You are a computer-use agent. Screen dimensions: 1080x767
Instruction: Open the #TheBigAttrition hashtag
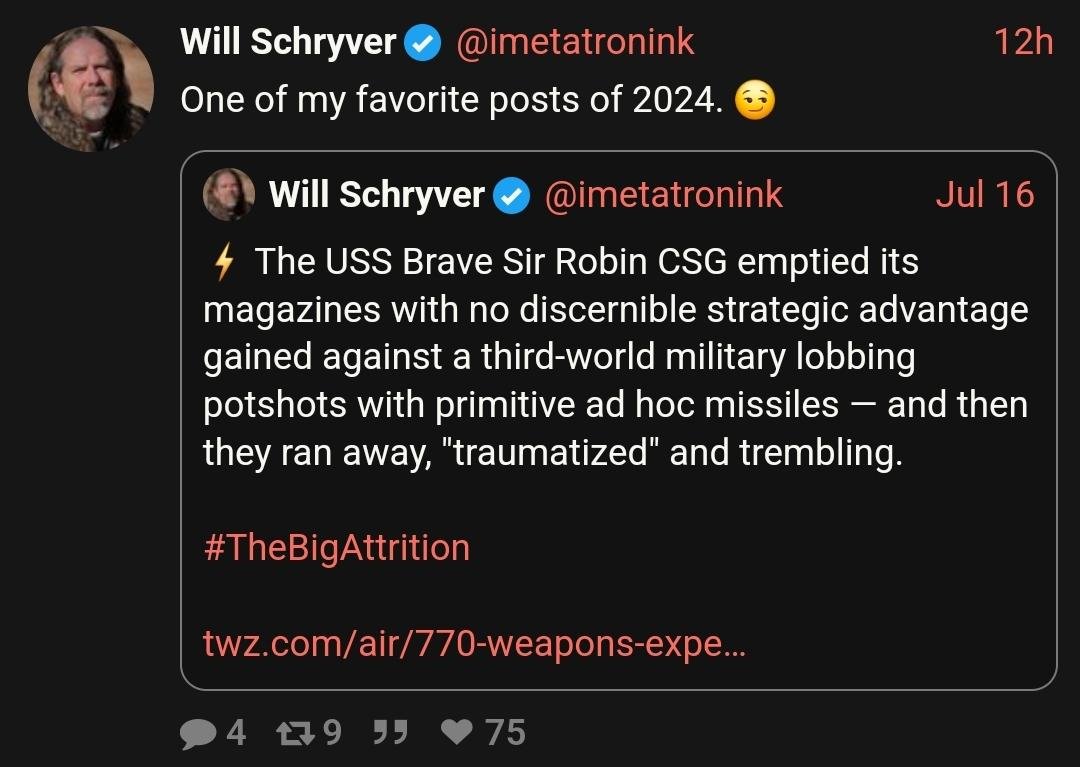coord(336,548)
